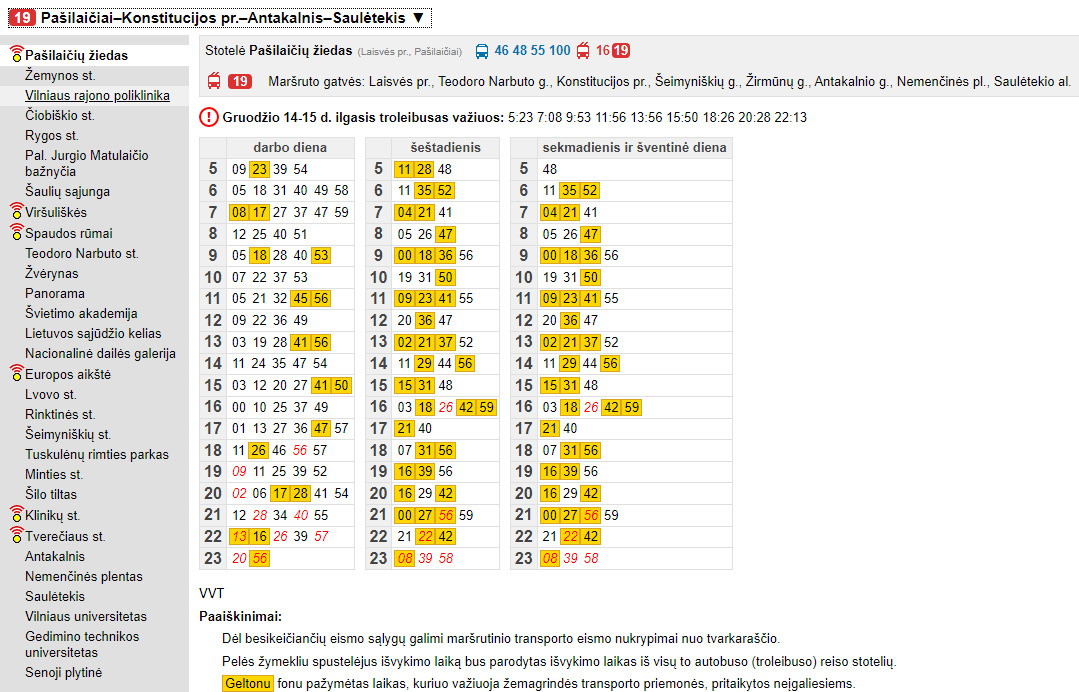Go to the Saulėtekis stop
The image size is (1079, 692).
pyautogui.click(x=55, y=596)
